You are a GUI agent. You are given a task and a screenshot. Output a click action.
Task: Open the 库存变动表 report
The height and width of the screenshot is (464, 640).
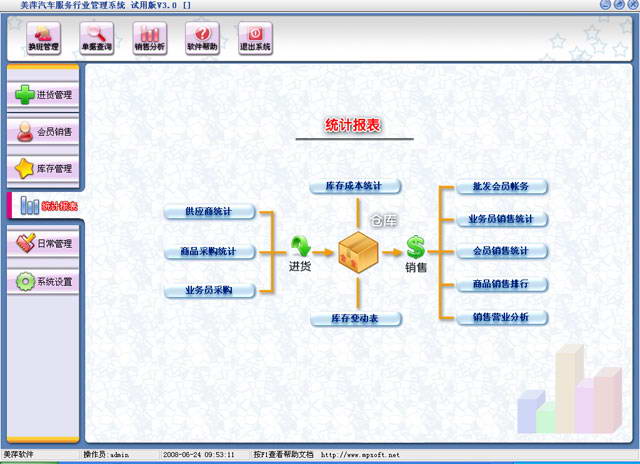tap(356, 319)
